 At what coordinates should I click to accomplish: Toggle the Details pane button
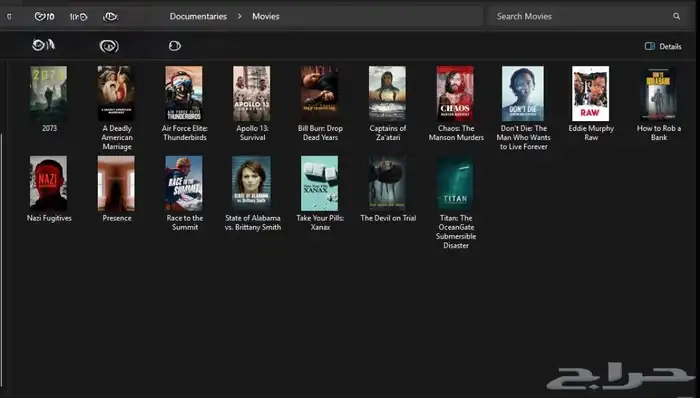click(663, 46)
